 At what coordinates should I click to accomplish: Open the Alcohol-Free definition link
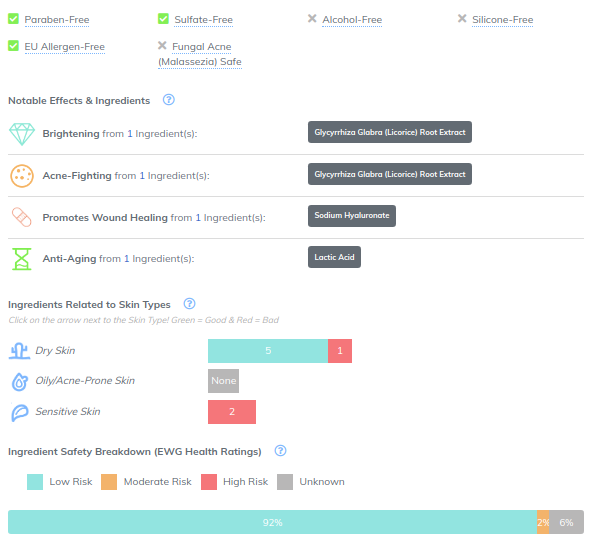(x=352, y=20)
